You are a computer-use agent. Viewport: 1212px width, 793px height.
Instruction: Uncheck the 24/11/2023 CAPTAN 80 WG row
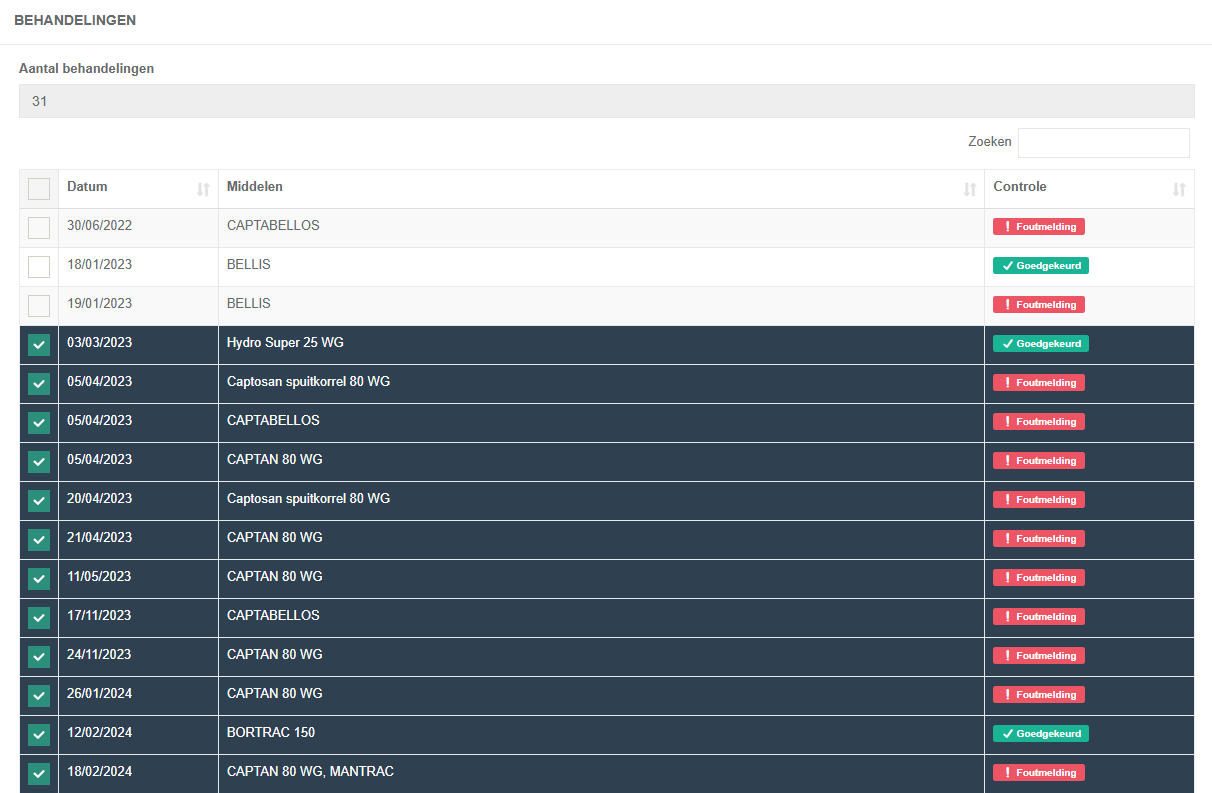[39, 657]
